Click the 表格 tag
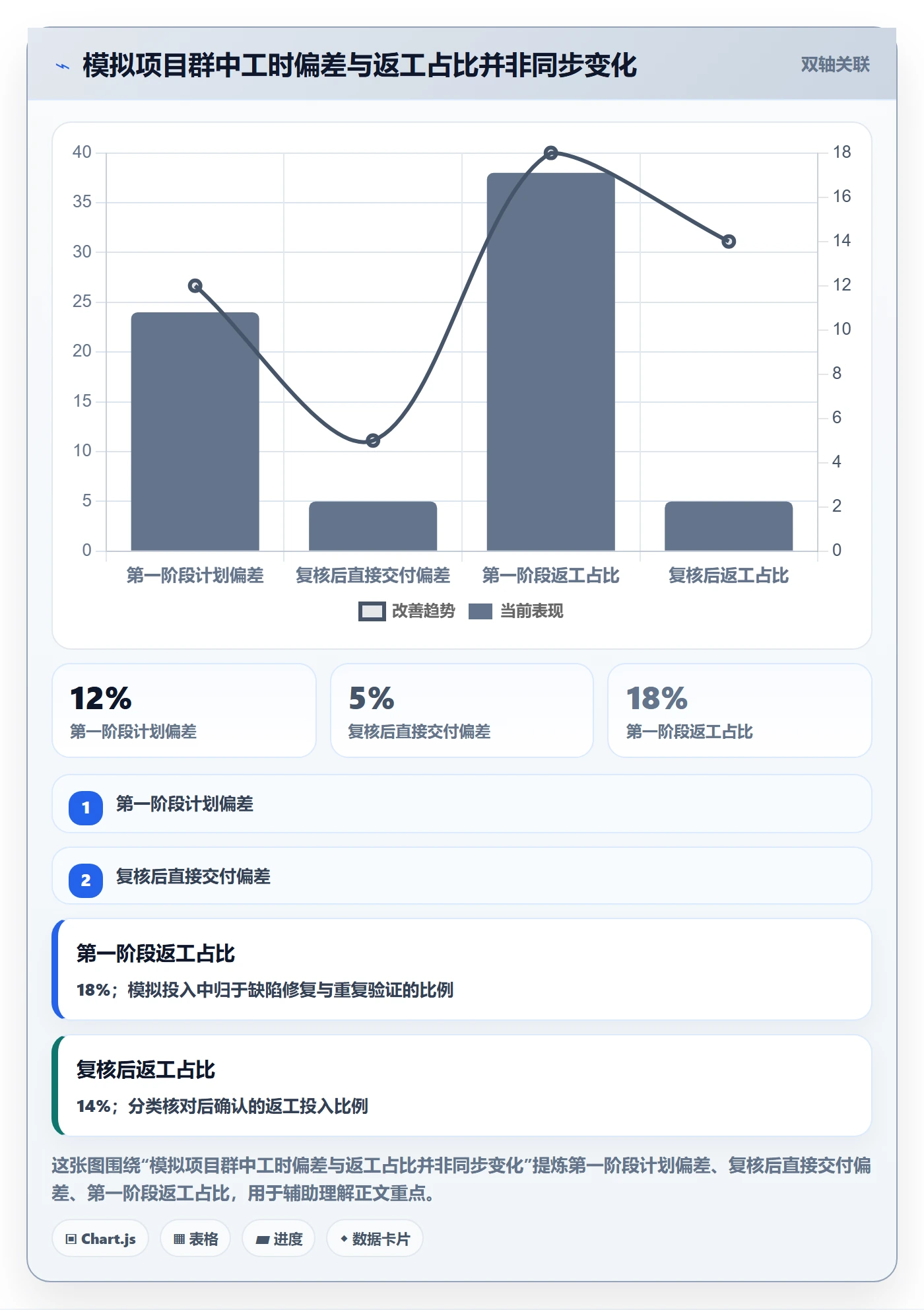Viewport: 924px width, 1310px height. 195,1239
